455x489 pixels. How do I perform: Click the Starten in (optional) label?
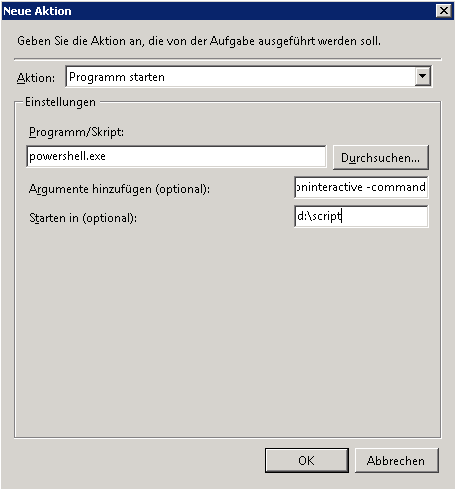point(83,218)
